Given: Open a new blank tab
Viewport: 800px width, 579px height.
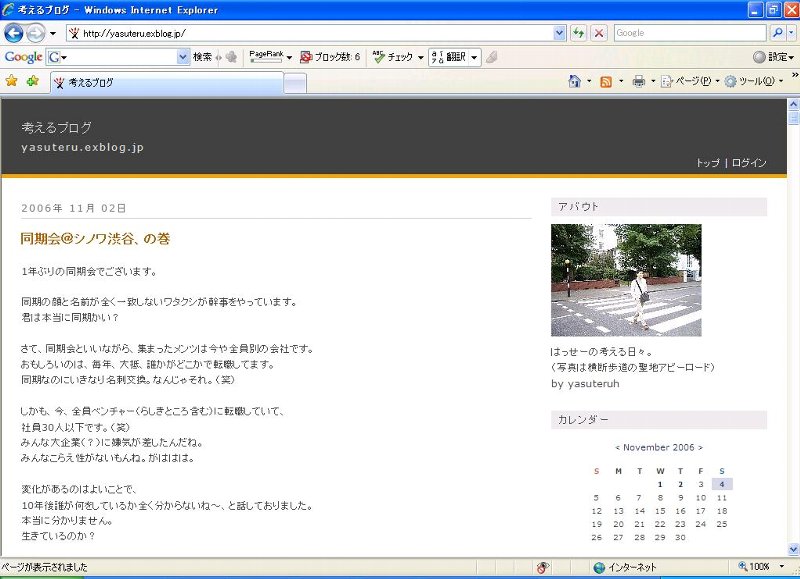Looking at the screenshot, I should coord(295,83).
